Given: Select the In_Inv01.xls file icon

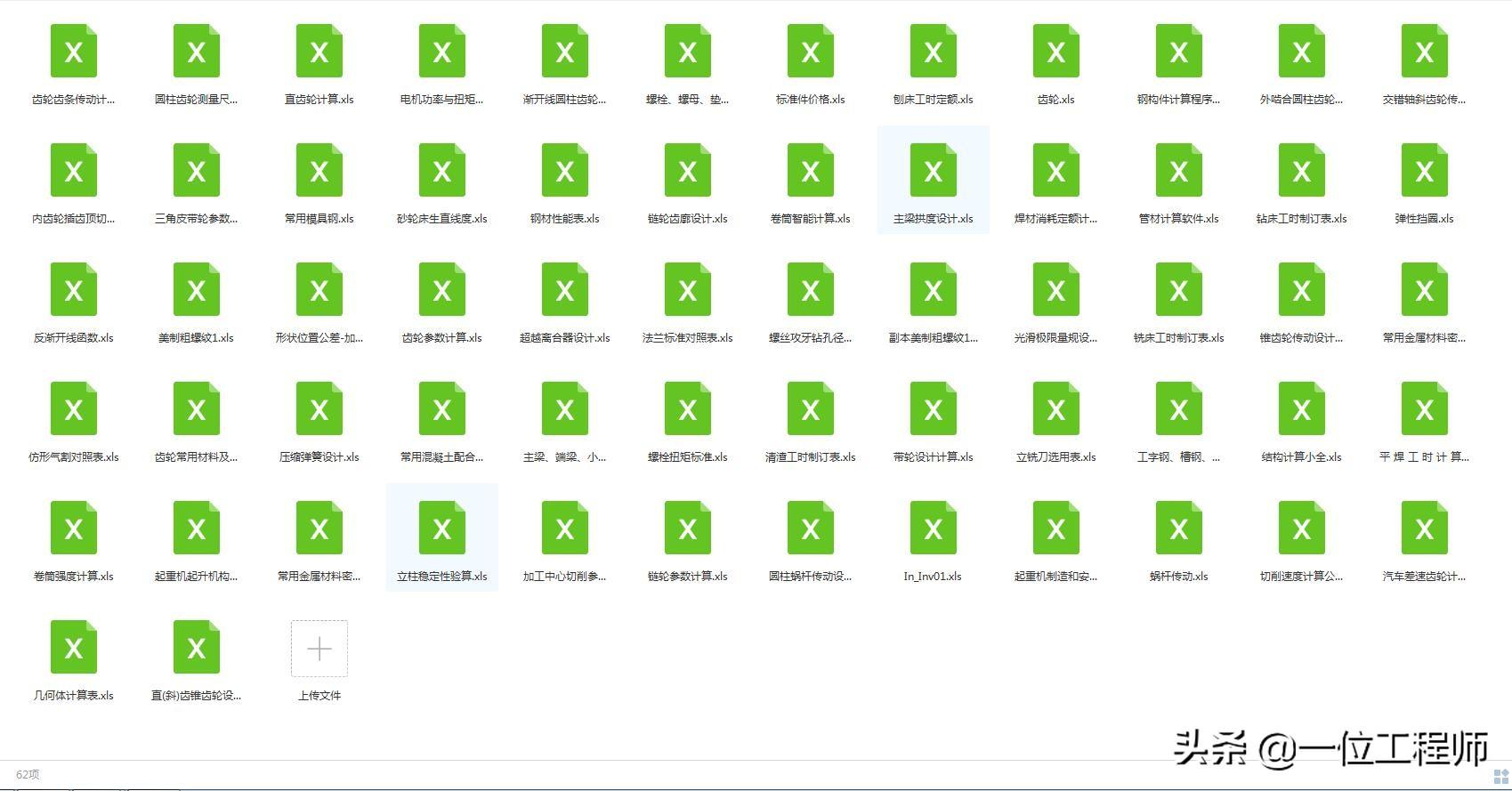Looking at the screenshot, I should coord(934,529).
